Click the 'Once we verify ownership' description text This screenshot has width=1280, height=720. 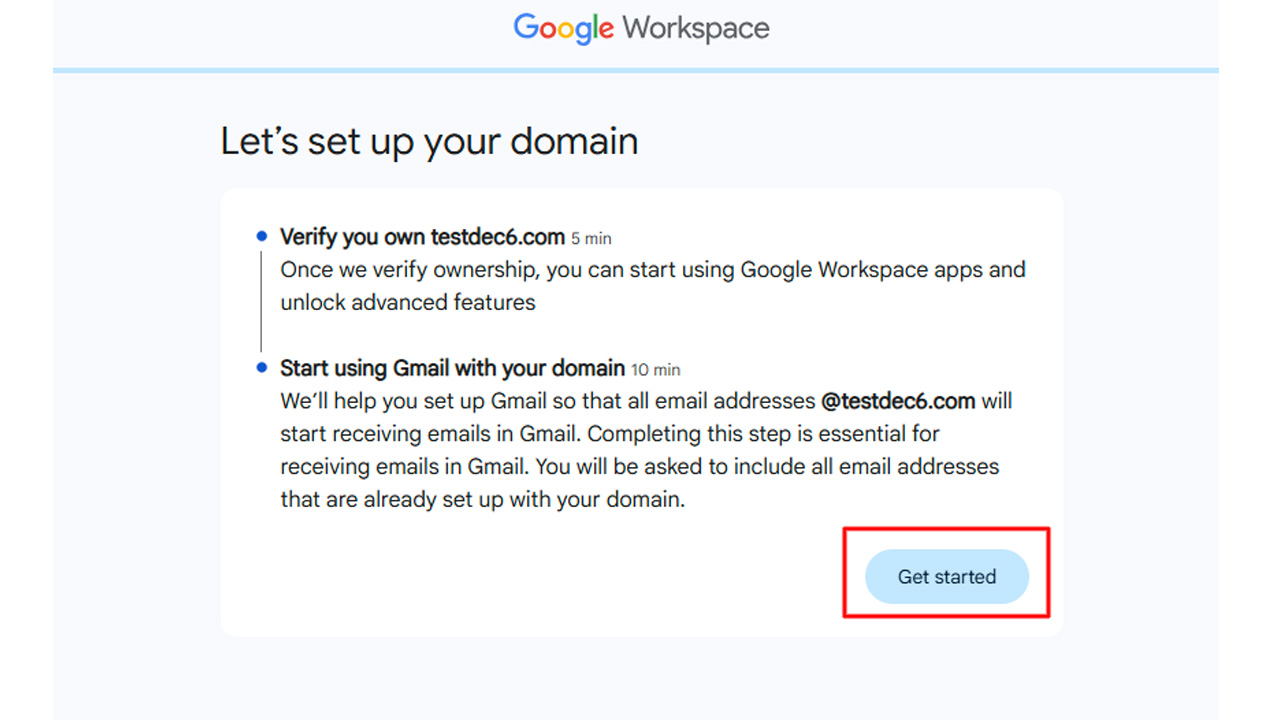coord(652,286)
